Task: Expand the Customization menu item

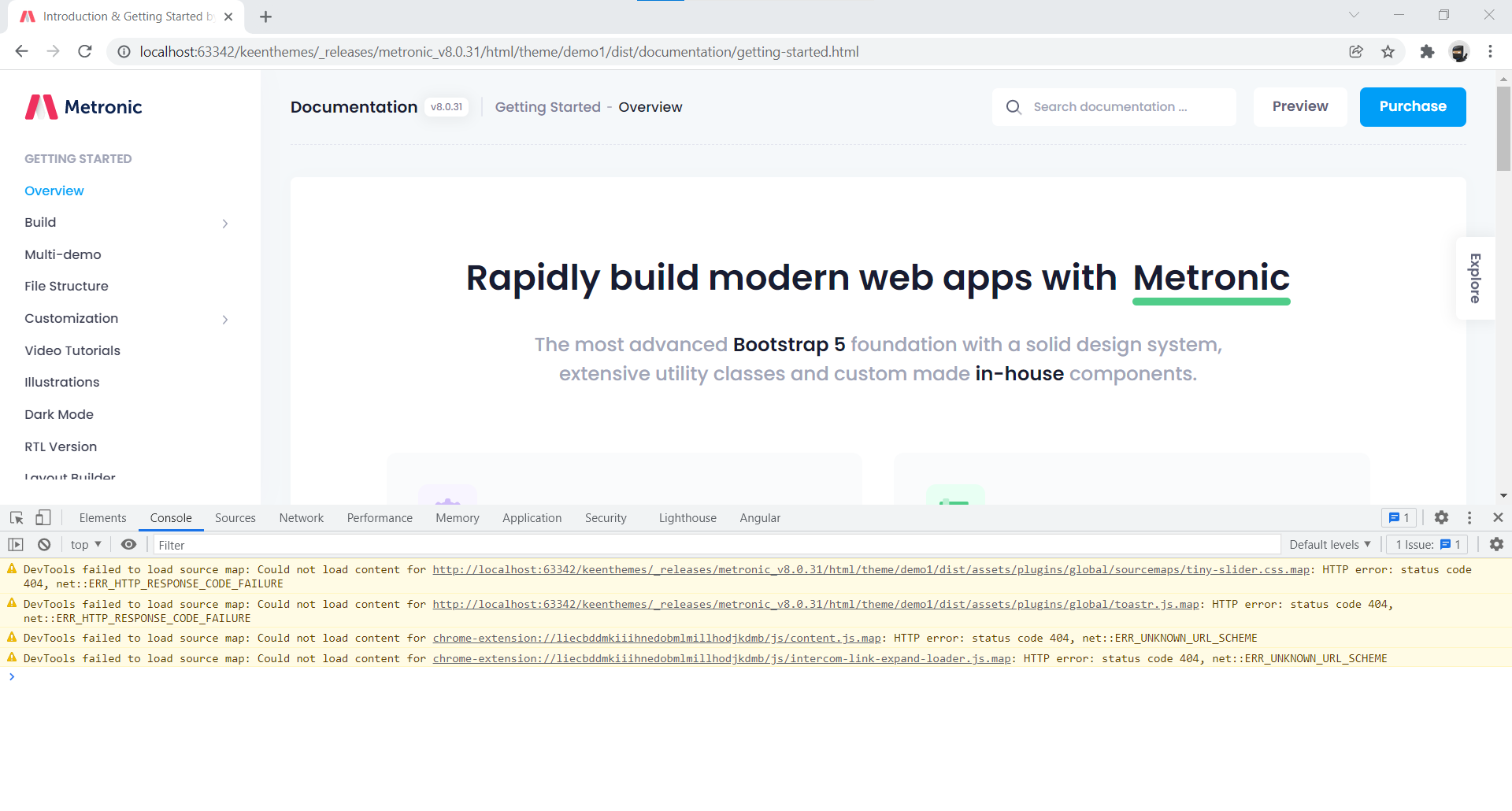Action: coord(126,319)
